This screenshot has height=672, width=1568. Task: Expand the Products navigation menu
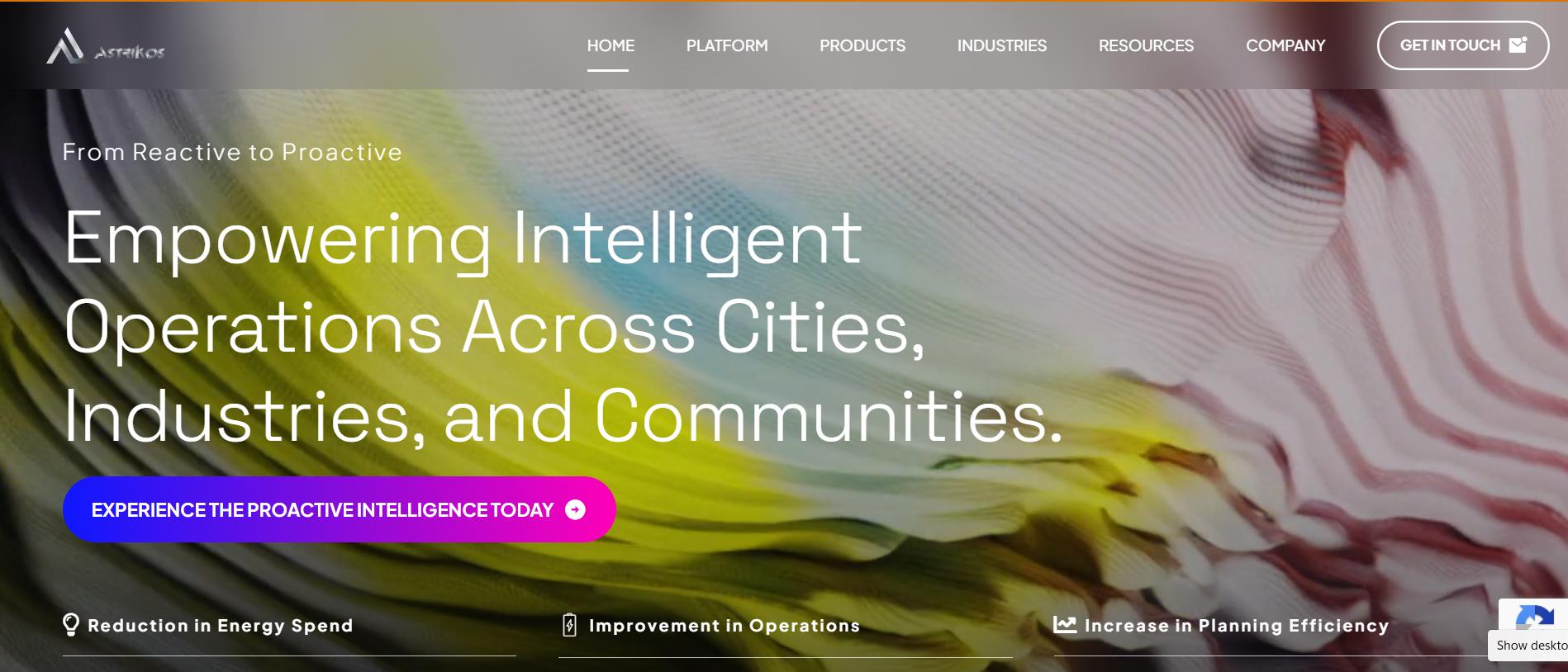tap(862, 46)
